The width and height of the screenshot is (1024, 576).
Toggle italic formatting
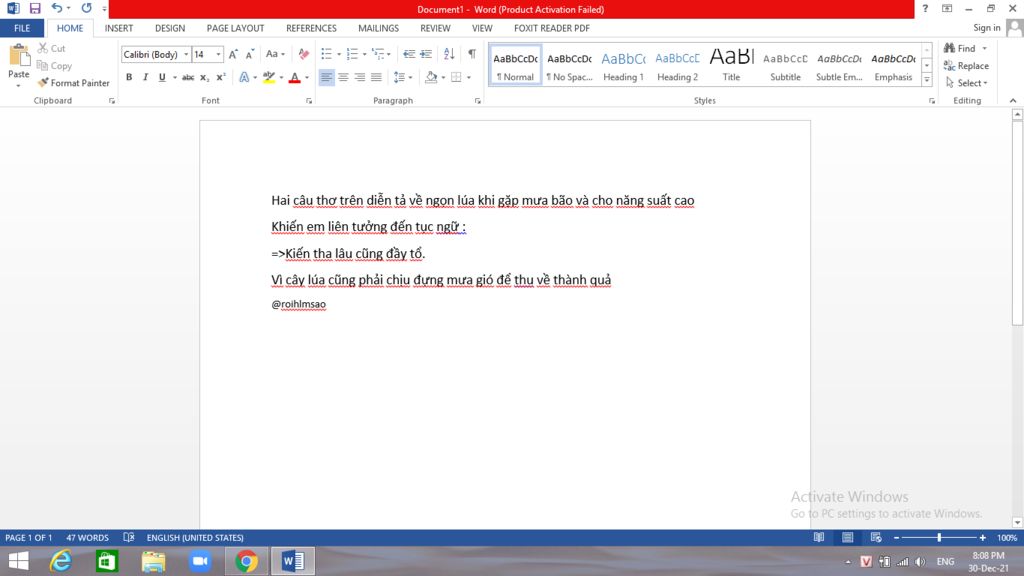[146, 77]
